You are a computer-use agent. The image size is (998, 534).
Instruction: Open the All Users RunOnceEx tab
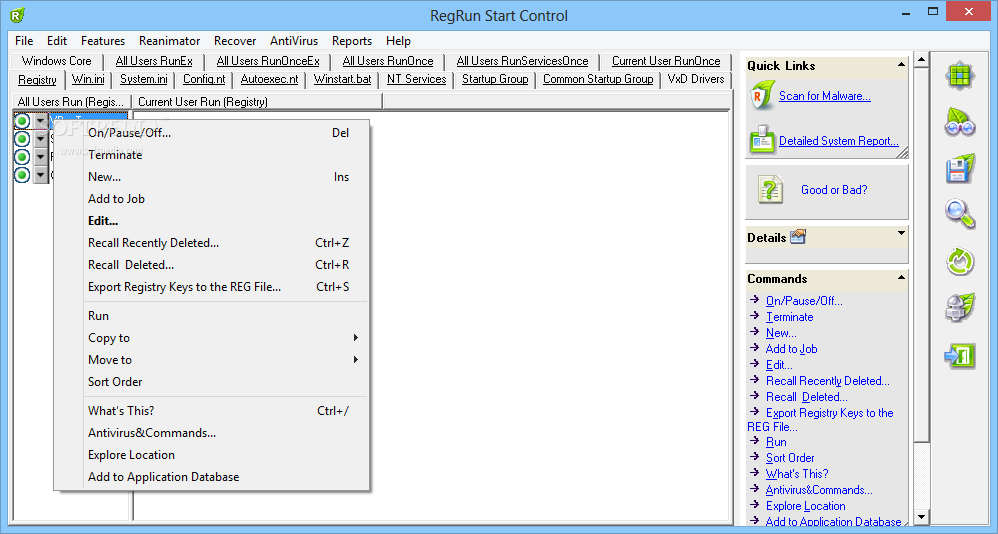pos(268,61)
